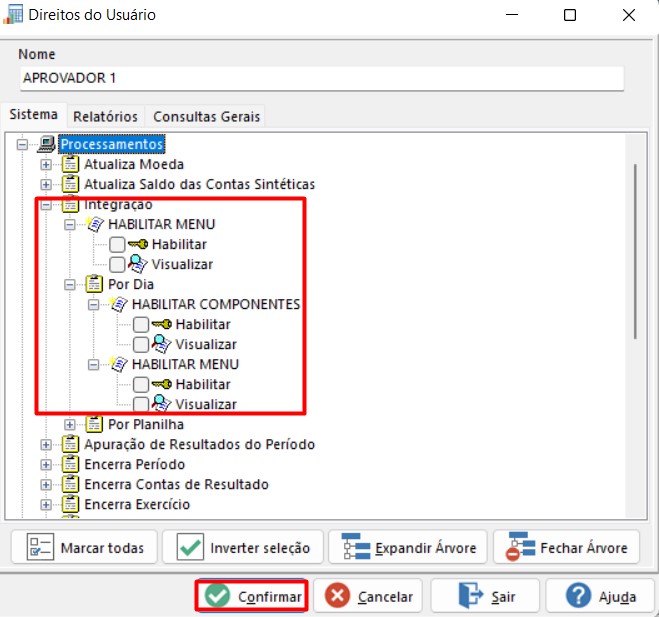Check Habilitar under HABILITAR COMPONENTES
The height and width of the screenshot is (617, 659).
(141, 324)
